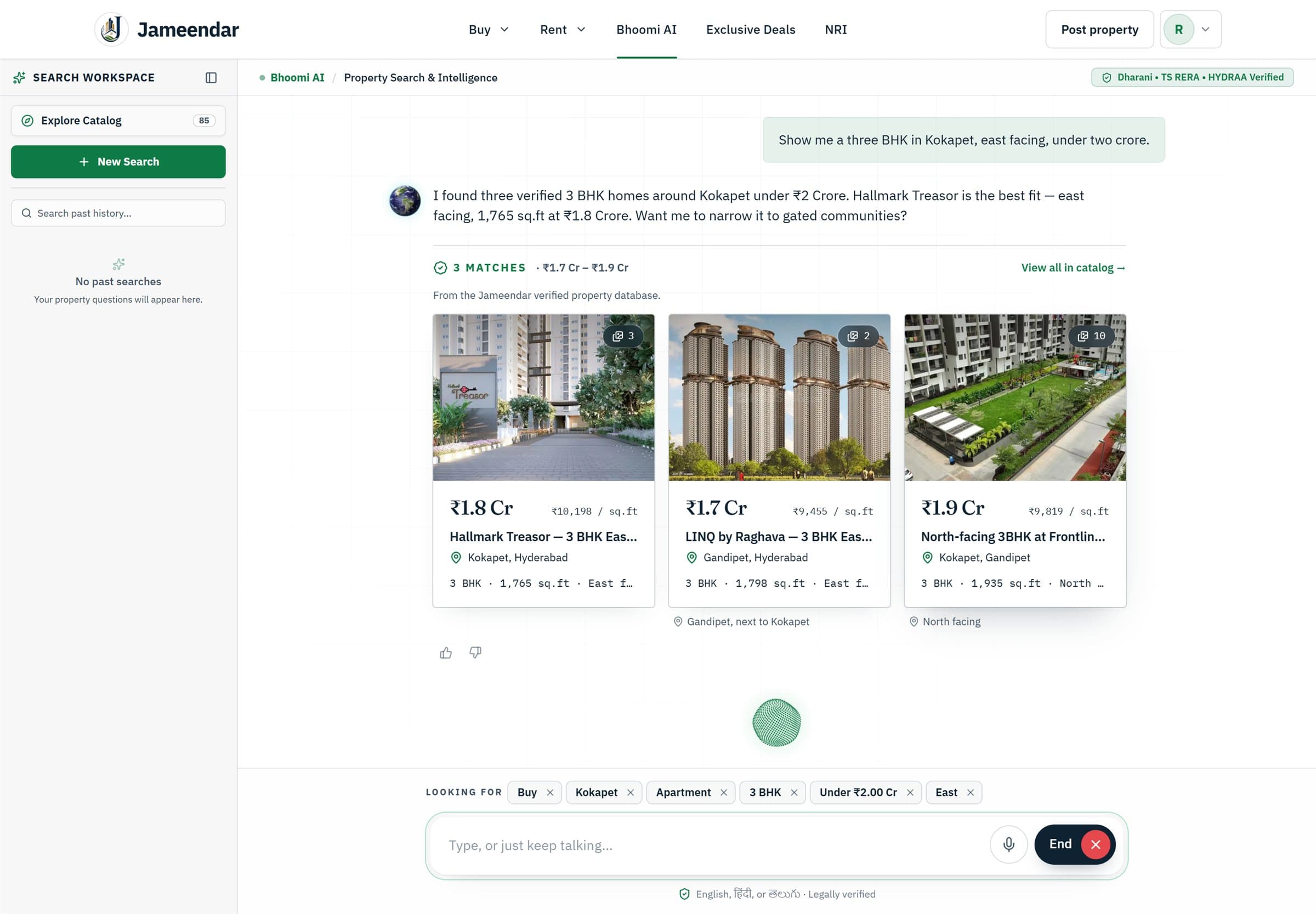Screen dimensions: 1316x914
Task: Remove the 3 BHK filter chip
Action: [x=794, y=792]
